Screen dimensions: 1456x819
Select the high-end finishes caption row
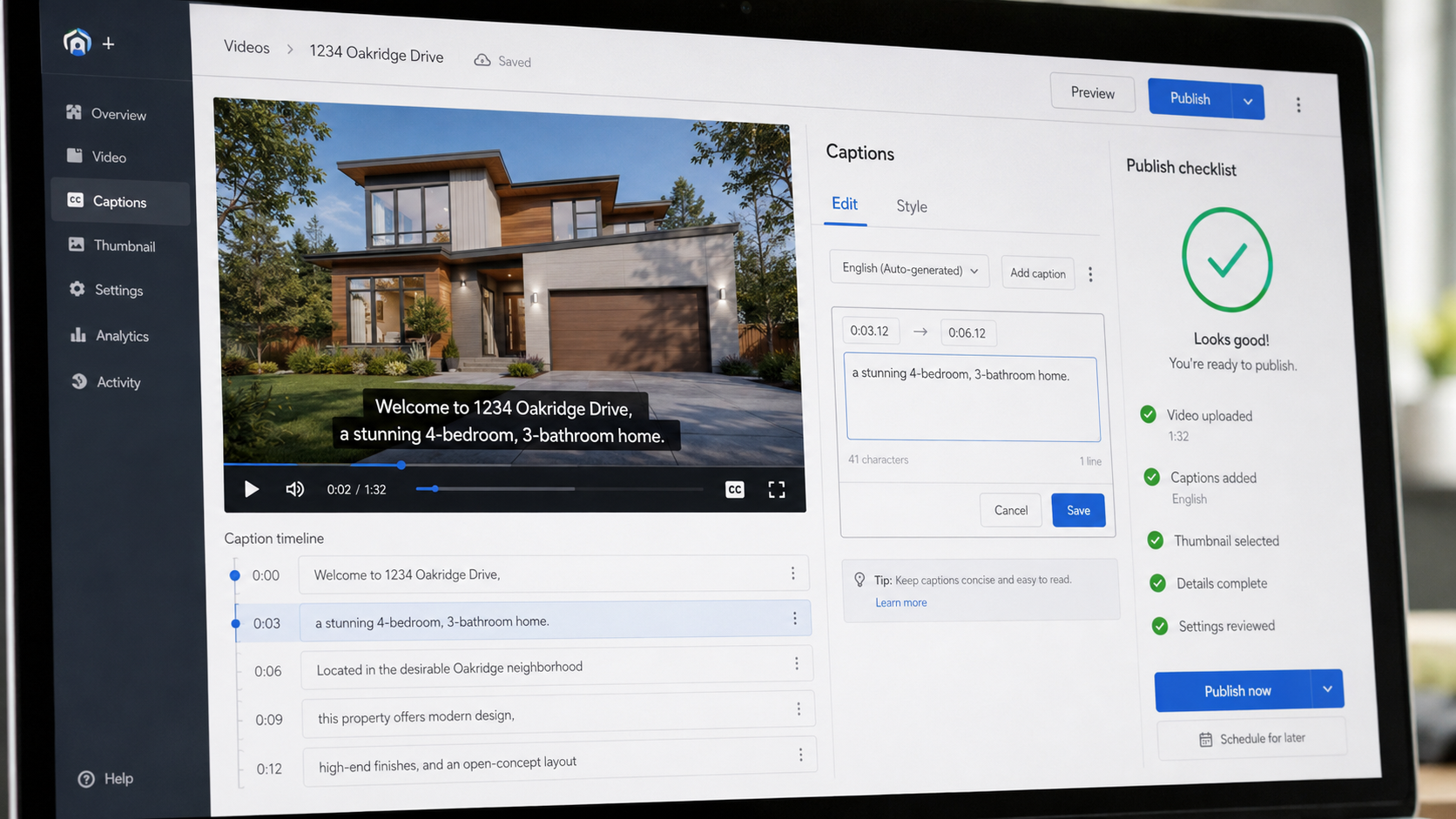click(560, 763)
